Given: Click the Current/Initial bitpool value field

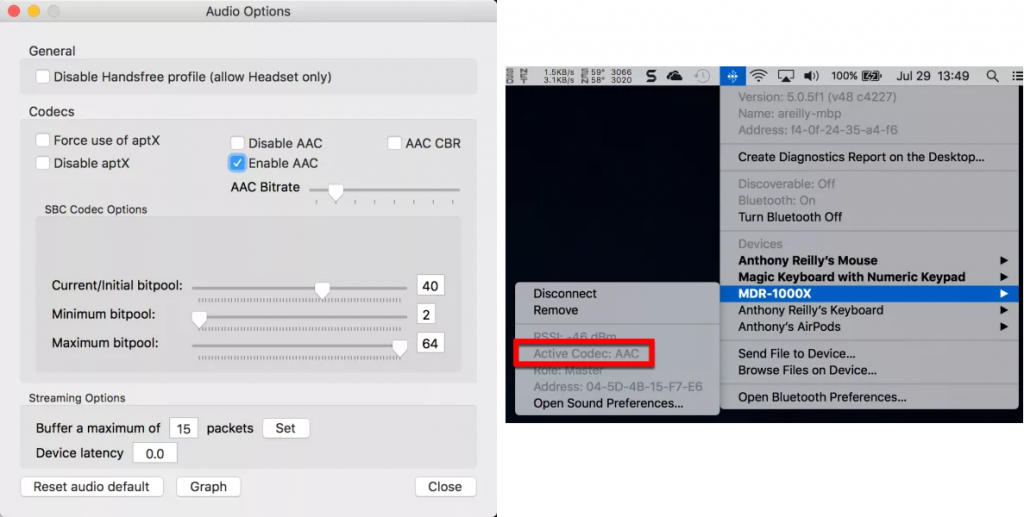Looking at the screenshot, I should (430, 286).
